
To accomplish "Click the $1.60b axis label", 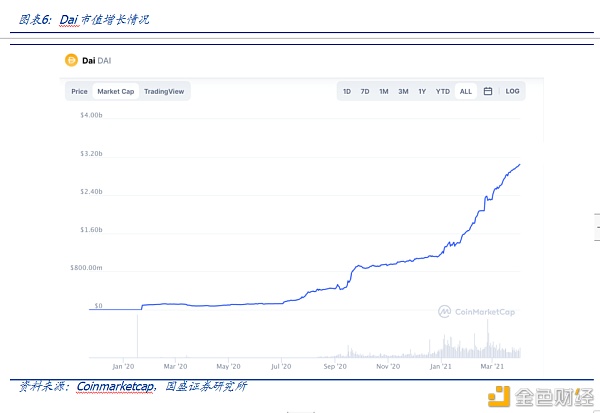I will click(x=91, y=230).
